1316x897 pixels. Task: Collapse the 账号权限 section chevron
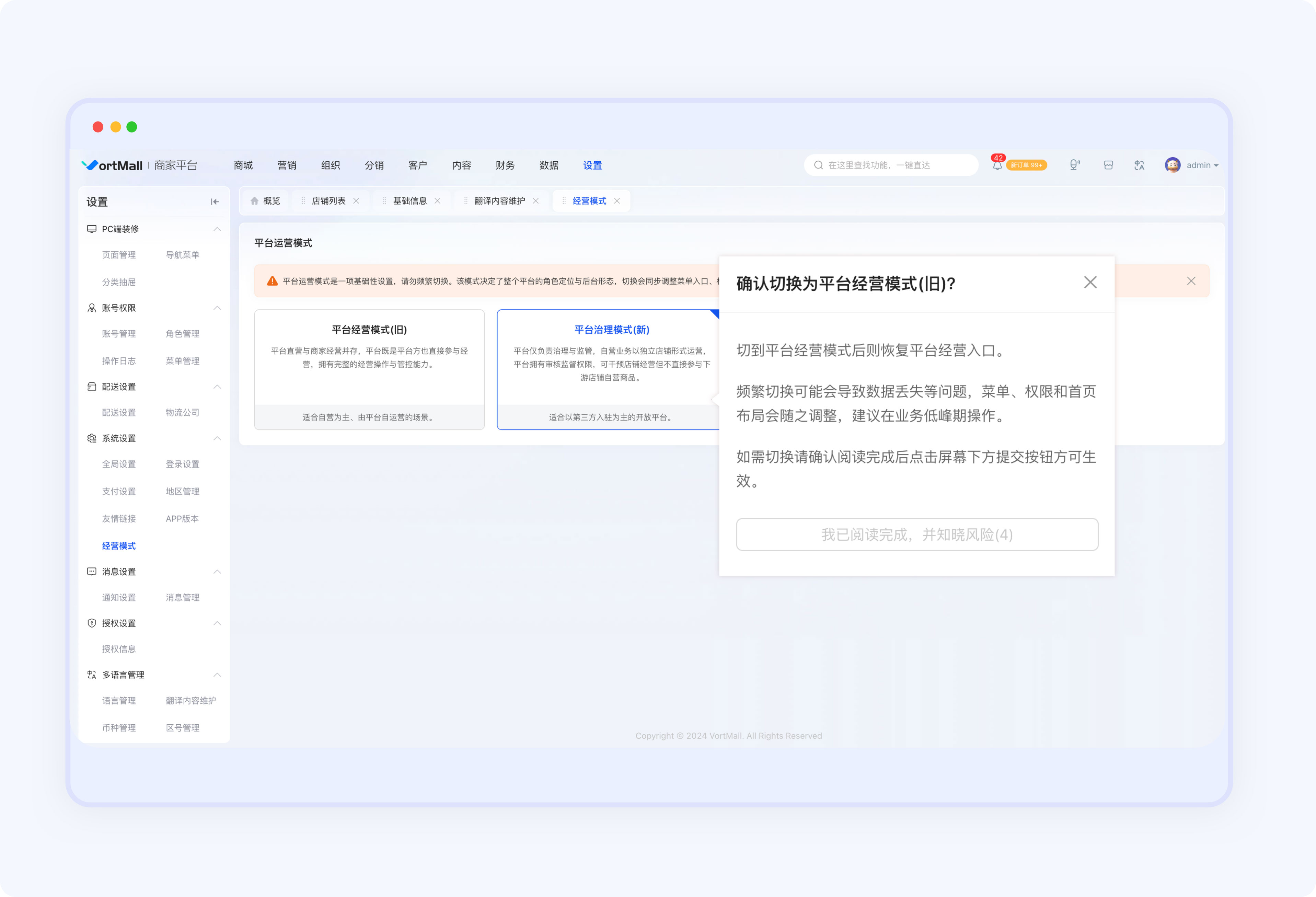click(x=217, y=308)
